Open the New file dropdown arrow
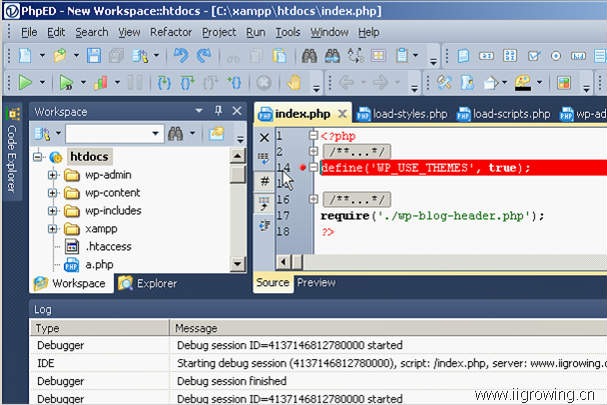This screenshot has width=607, height=405. tap(42, 56)
